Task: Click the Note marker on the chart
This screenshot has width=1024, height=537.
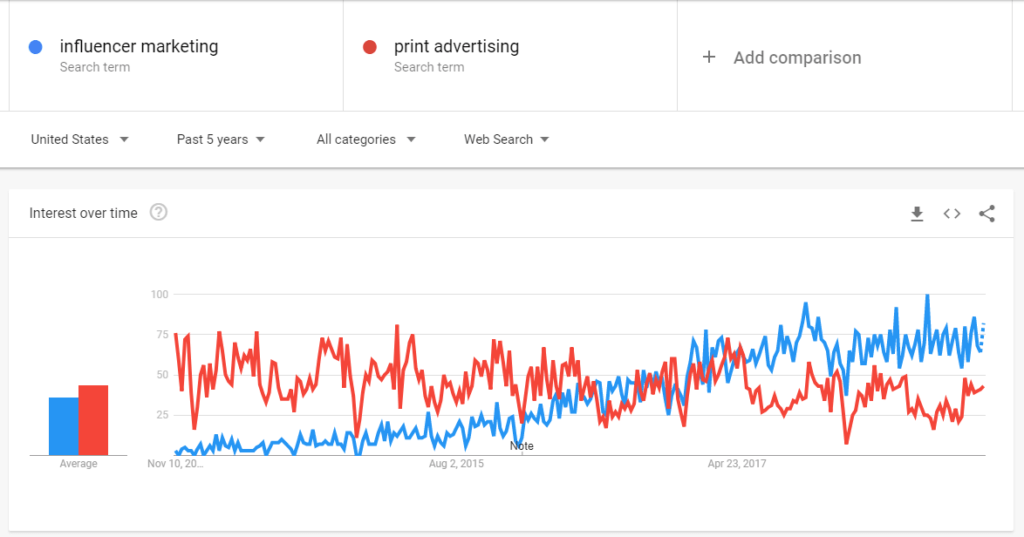Action: click(522, 446)
